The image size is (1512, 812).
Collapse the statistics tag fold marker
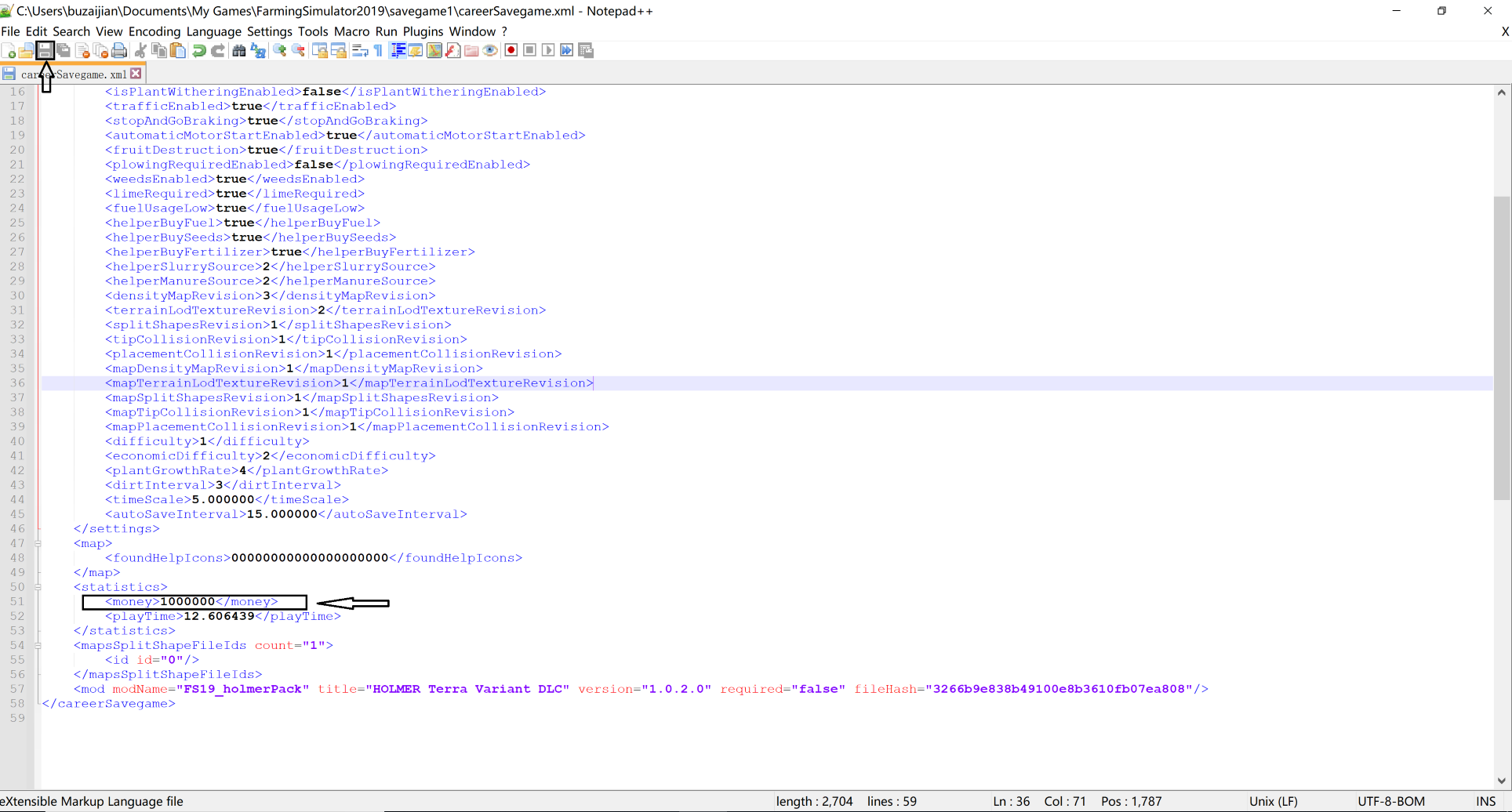38,587
